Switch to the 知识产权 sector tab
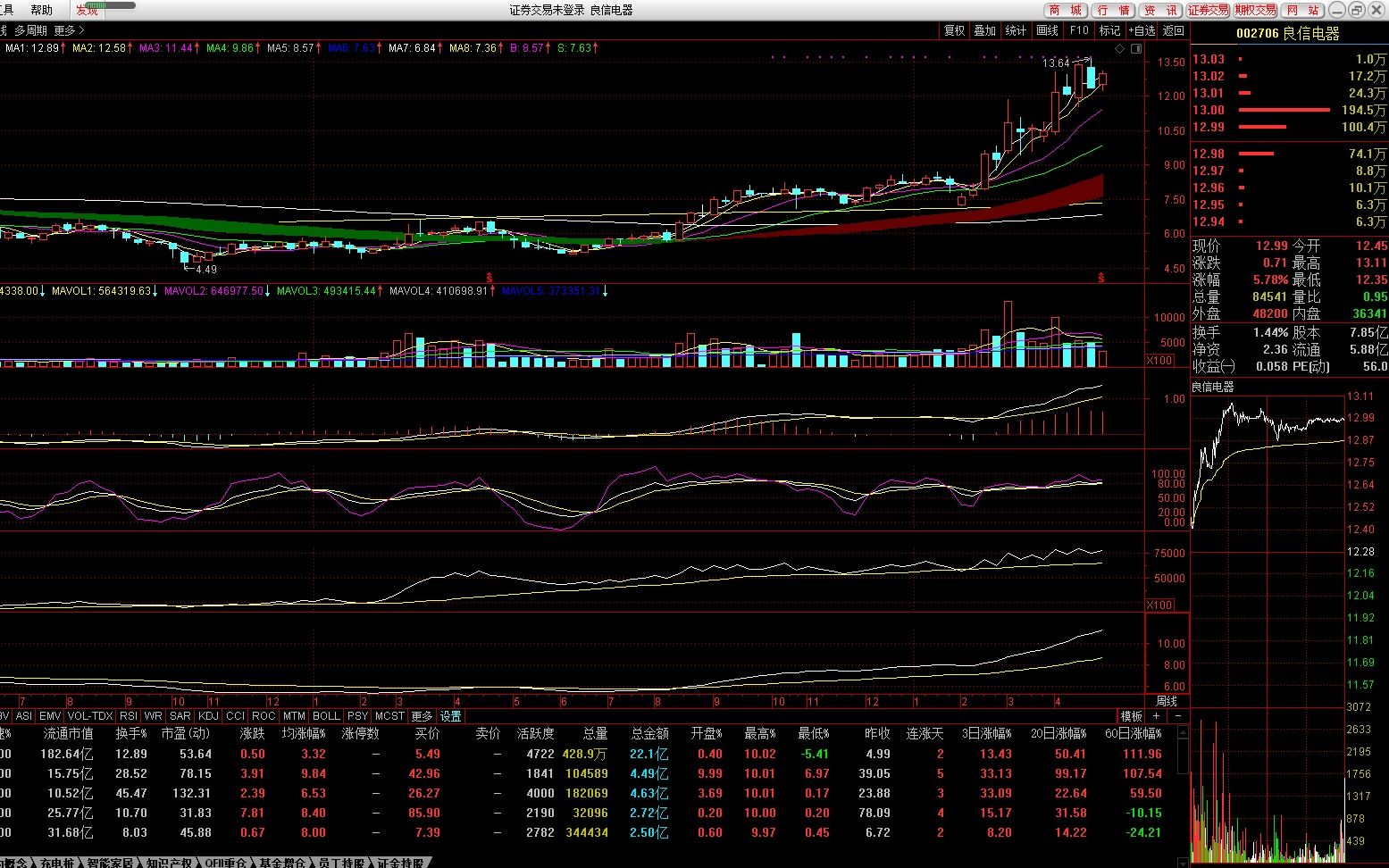Viewport: 1389px width, 868px height. [170, 863]
